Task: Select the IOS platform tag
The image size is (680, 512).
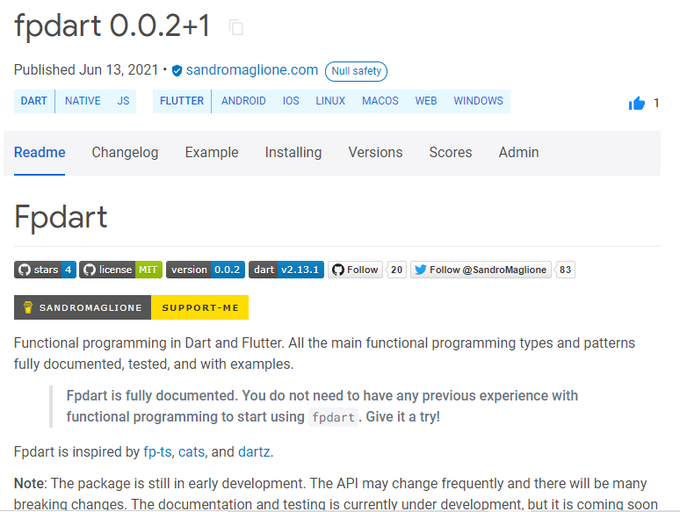Action: tap(291, 101)
